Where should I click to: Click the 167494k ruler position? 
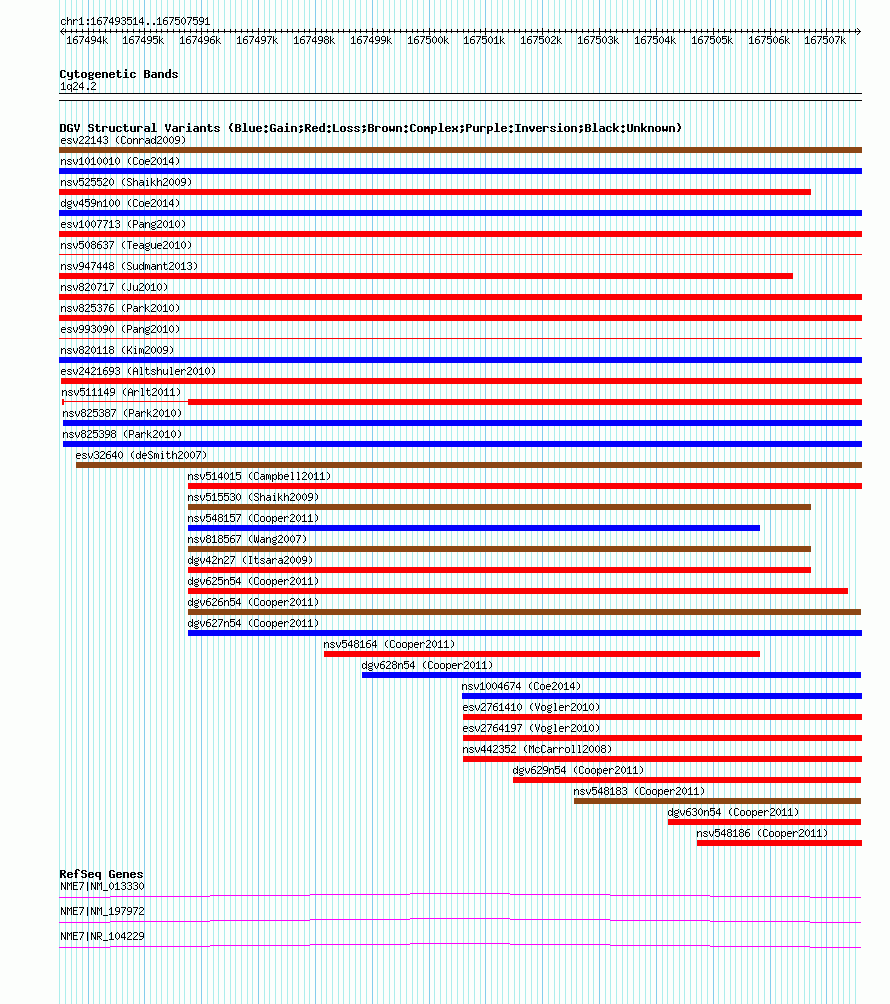pyautogui.click(x=87, y=40)
